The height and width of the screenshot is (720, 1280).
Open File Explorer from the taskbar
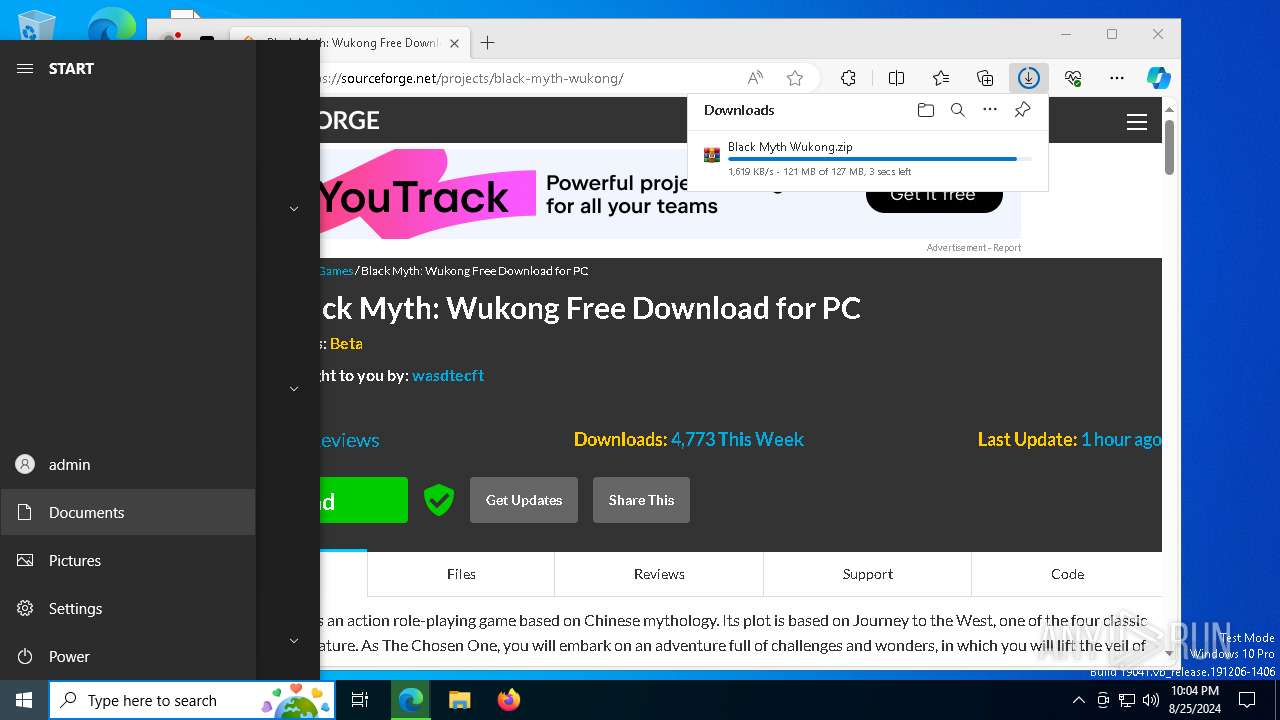pyautogui.click(x=459, y=700)
